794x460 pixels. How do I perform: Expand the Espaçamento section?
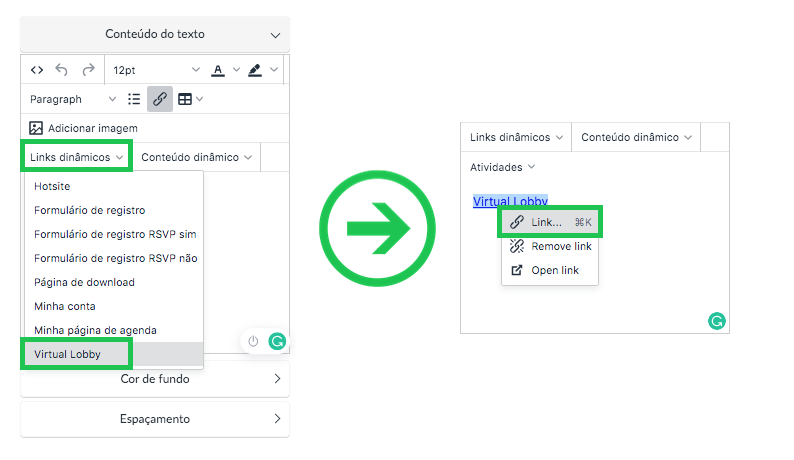tap(155, 419)
